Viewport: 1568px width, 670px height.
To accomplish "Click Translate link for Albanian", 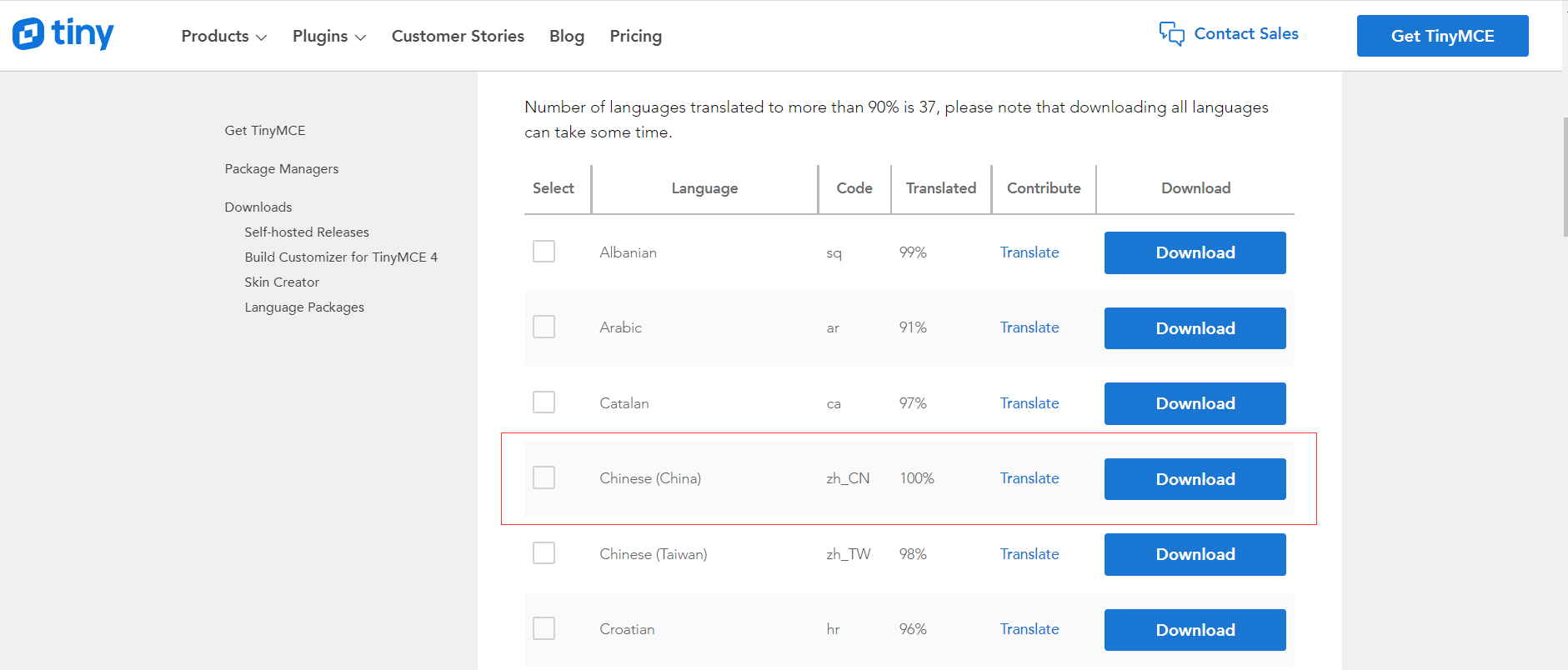I will (1029, 252).
